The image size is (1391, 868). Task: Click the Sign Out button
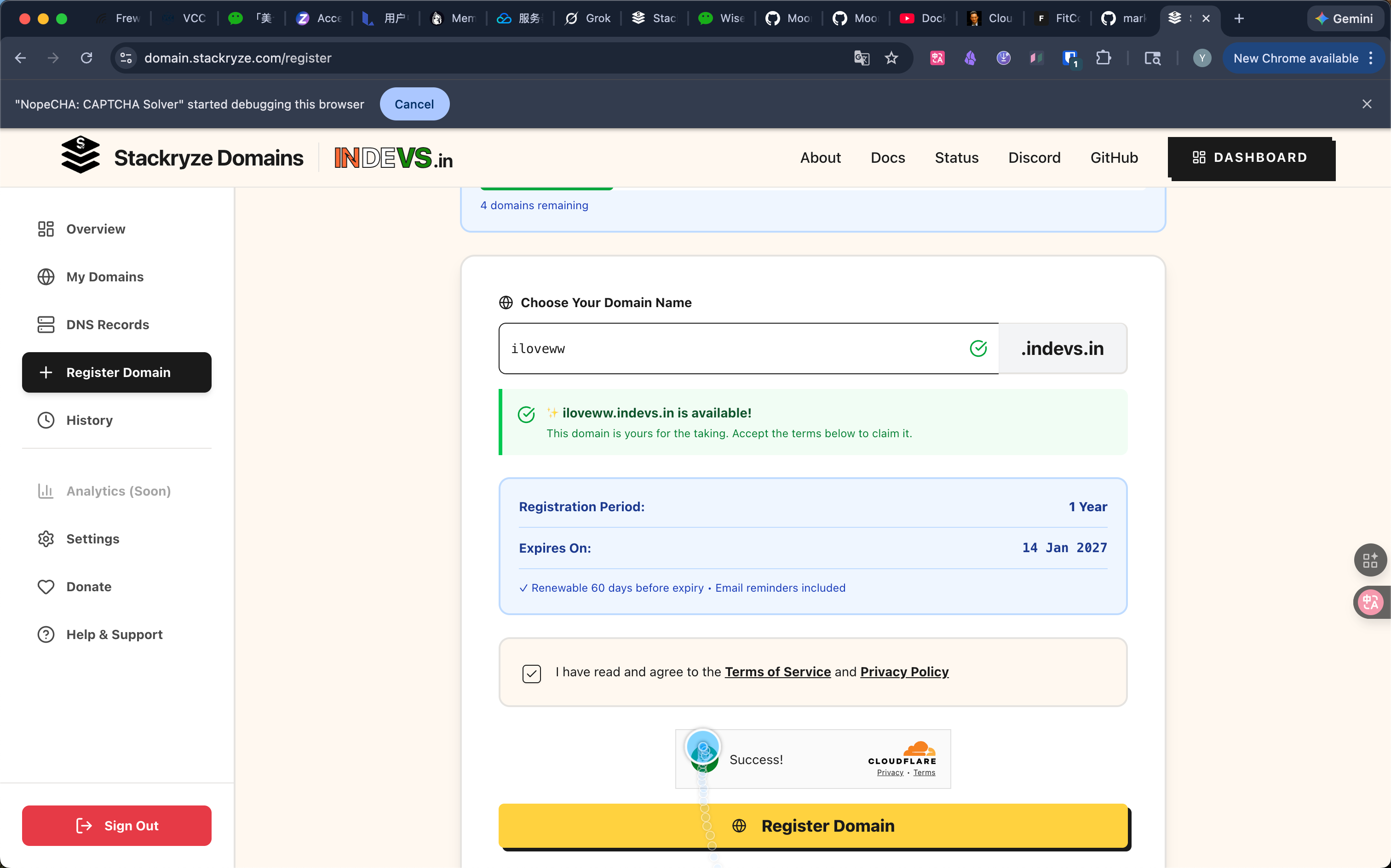point(116,826)
